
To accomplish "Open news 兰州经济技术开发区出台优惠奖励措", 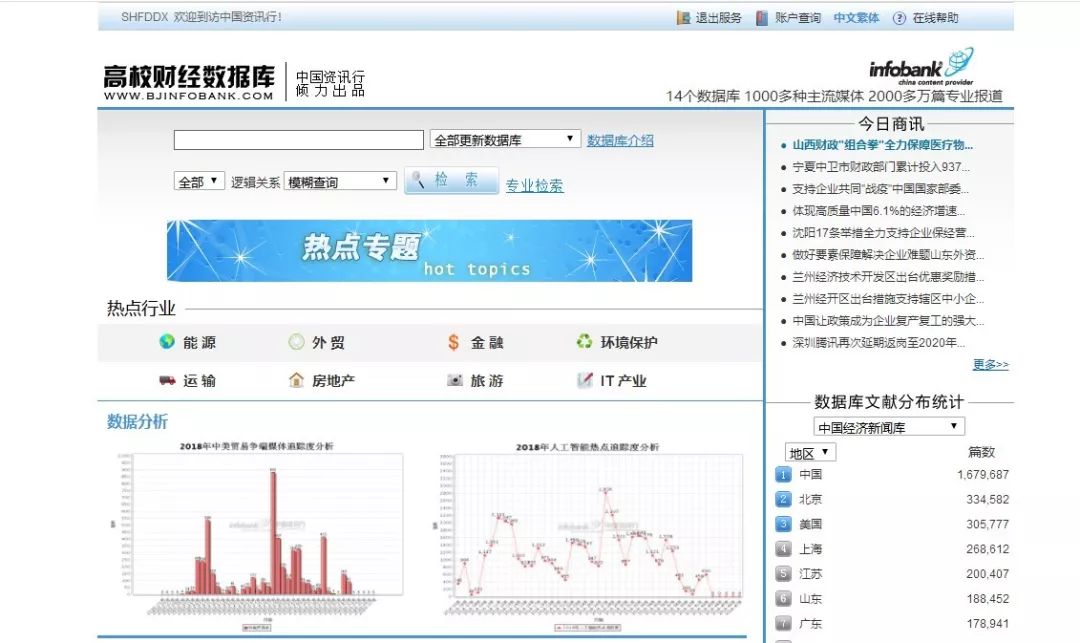I will click(888, 277).
